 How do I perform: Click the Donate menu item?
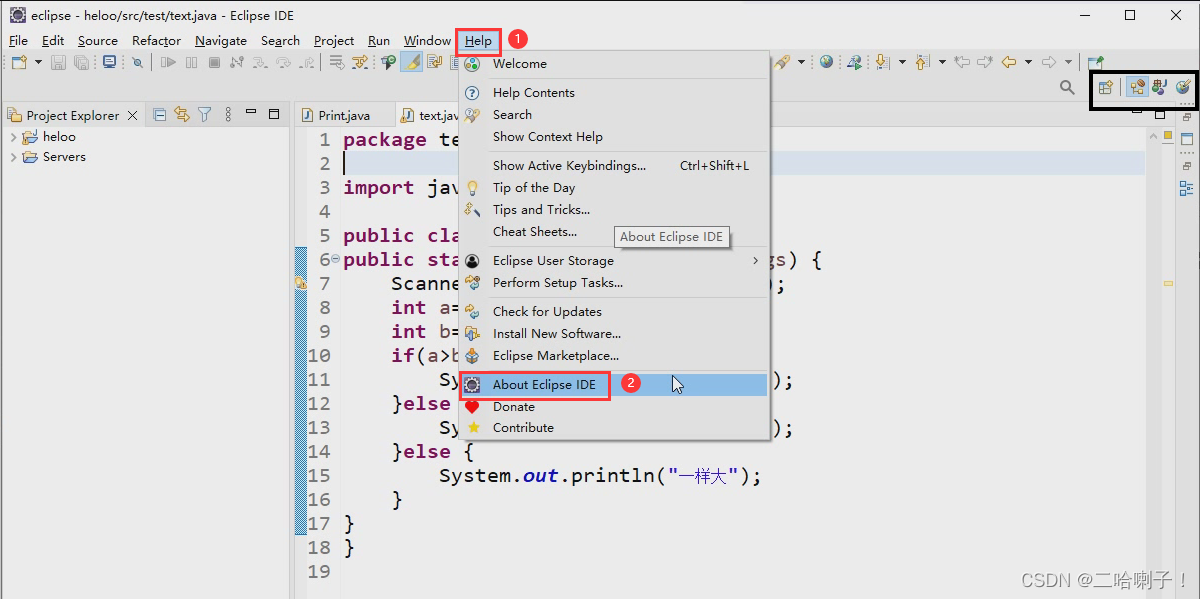[614, 406]
